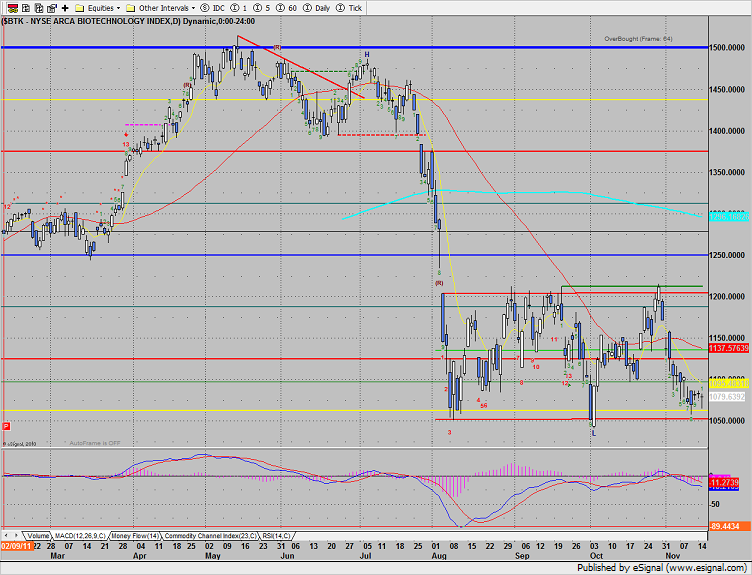Click the red P marker icon
This screenshot has height=575, width=752.
click(6, 426)
